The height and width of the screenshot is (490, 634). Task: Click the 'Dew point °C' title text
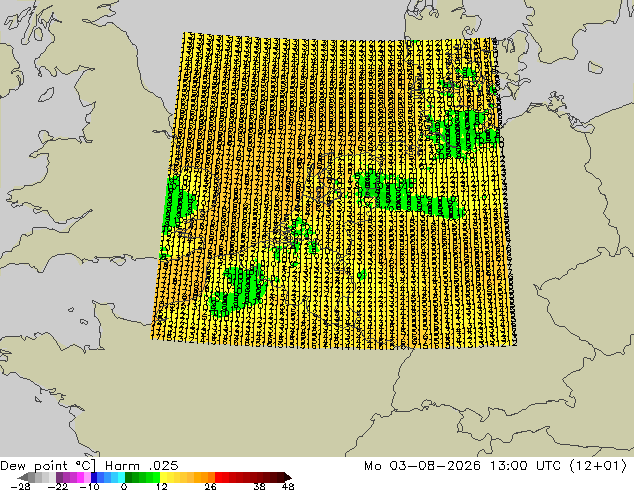[48, 466]
